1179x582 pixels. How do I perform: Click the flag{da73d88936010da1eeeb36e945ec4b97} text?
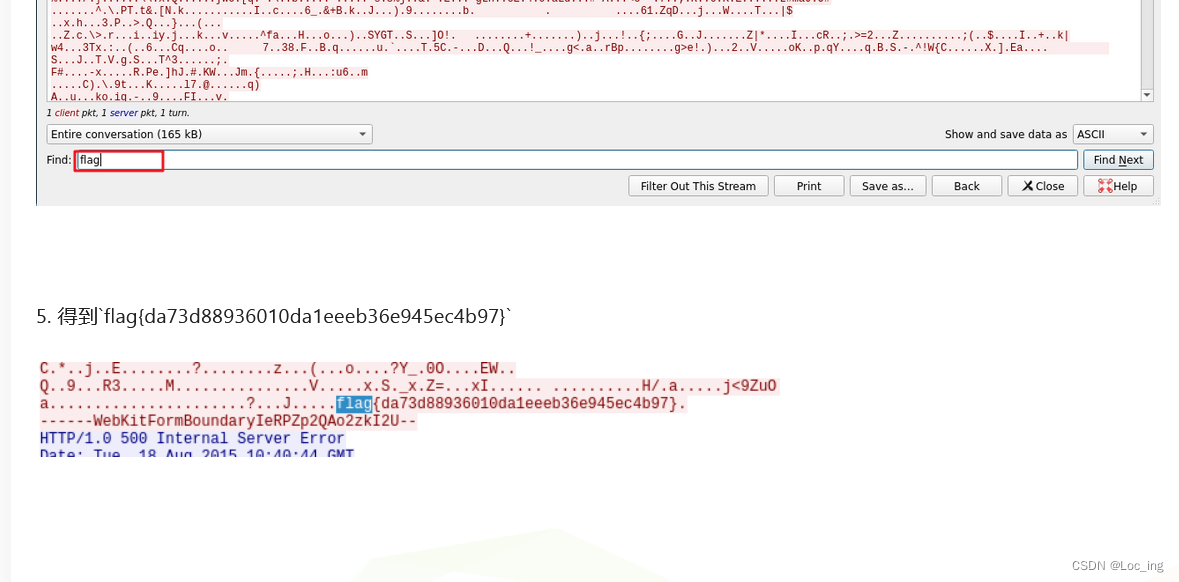(510, 404)
